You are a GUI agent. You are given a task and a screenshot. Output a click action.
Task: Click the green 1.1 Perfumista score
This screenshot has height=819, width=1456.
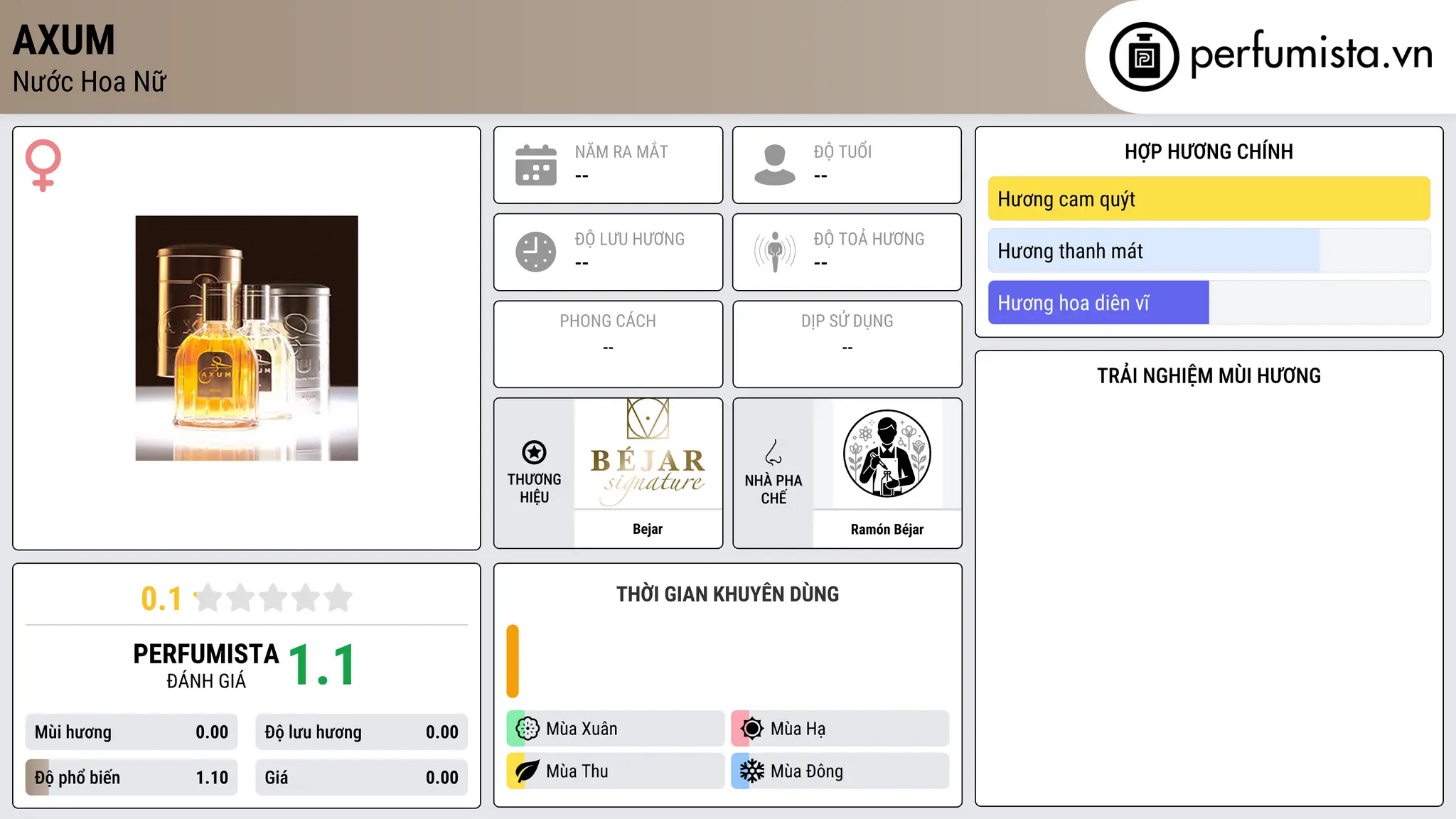322,665
